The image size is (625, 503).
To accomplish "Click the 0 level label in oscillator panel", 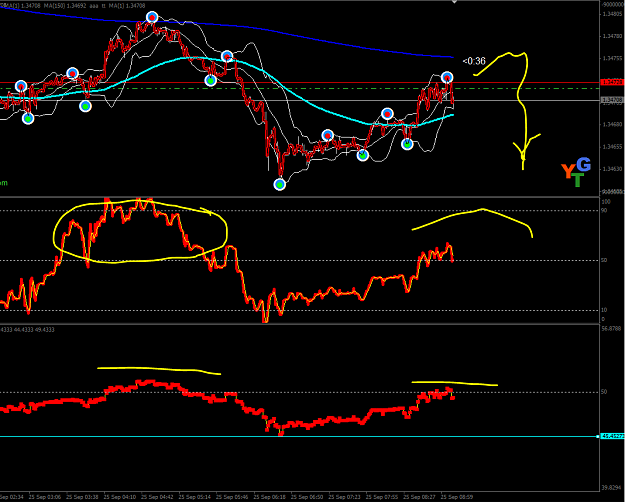I will tap(603, 319).
